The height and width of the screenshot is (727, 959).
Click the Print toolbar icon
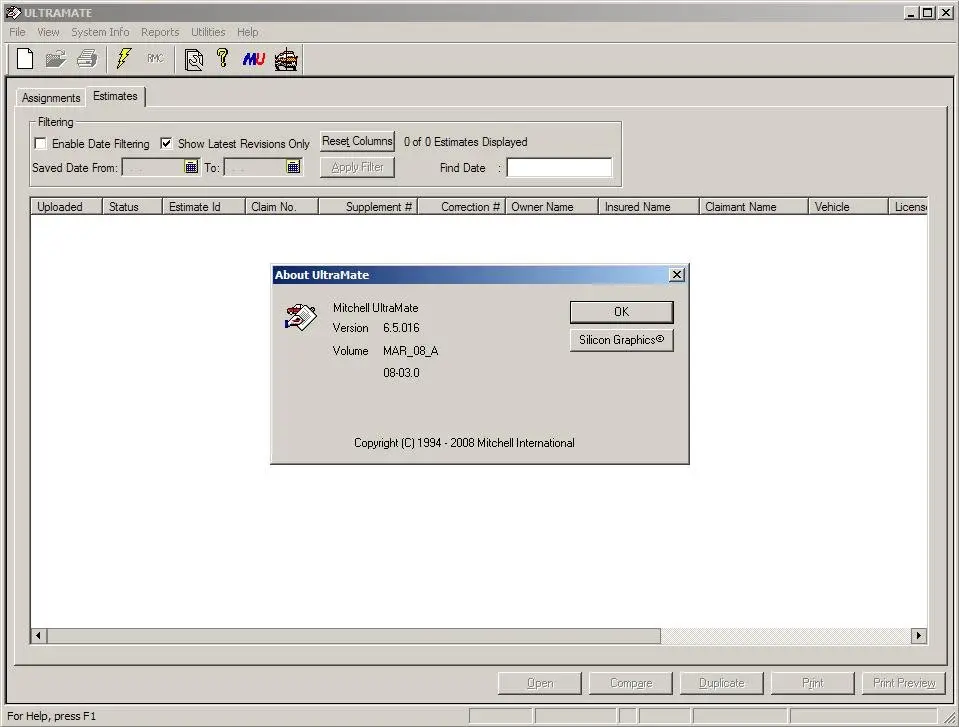pos(87,59)
